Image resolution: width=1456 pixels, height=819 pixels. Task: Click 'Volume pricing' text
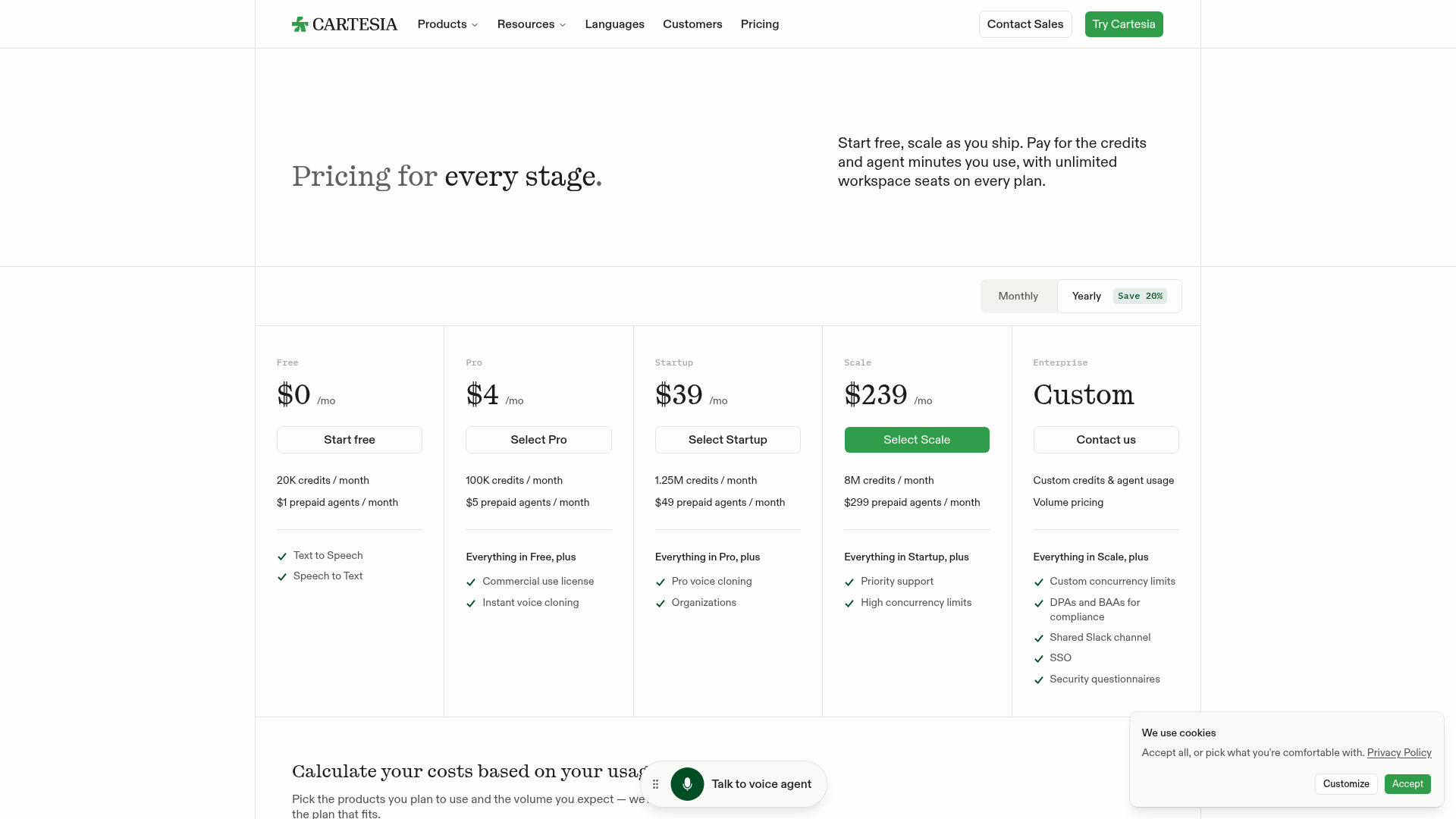(1068, 503)
